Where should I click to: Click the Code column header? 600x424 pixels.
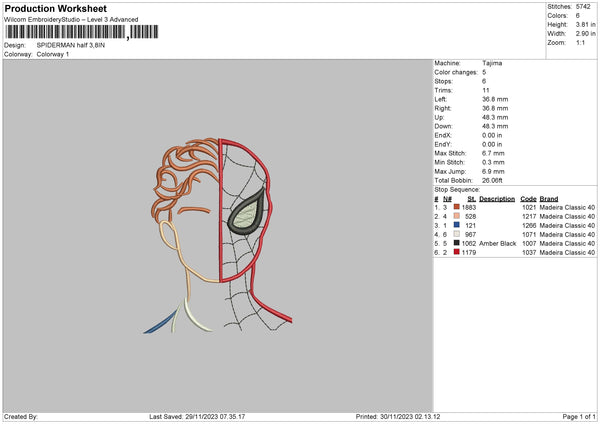[529, 198]
